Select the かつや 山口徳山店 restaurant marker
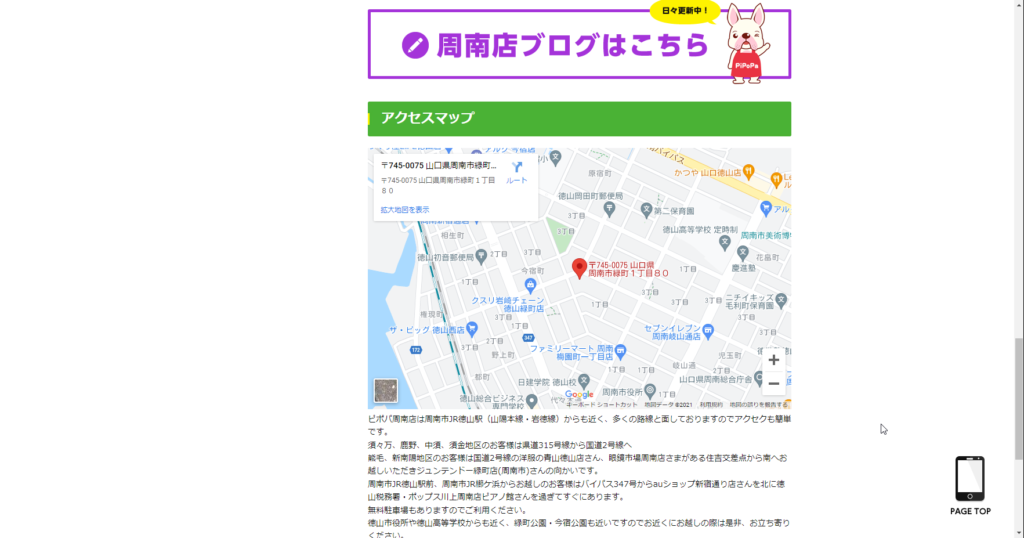The height and width of the screenshot is (538, 1024). (748, 172)
